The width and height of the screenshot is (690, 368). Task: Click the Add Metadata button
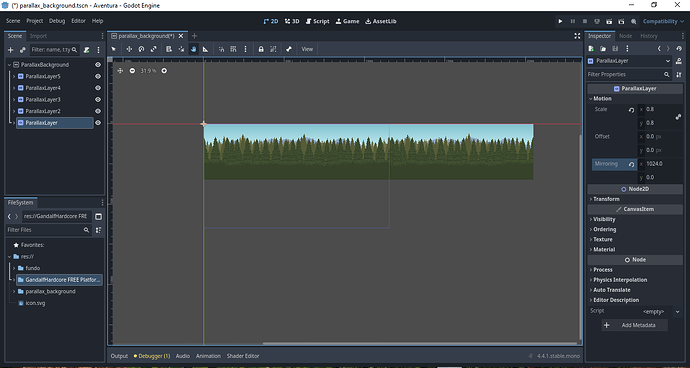coord(635,325)
